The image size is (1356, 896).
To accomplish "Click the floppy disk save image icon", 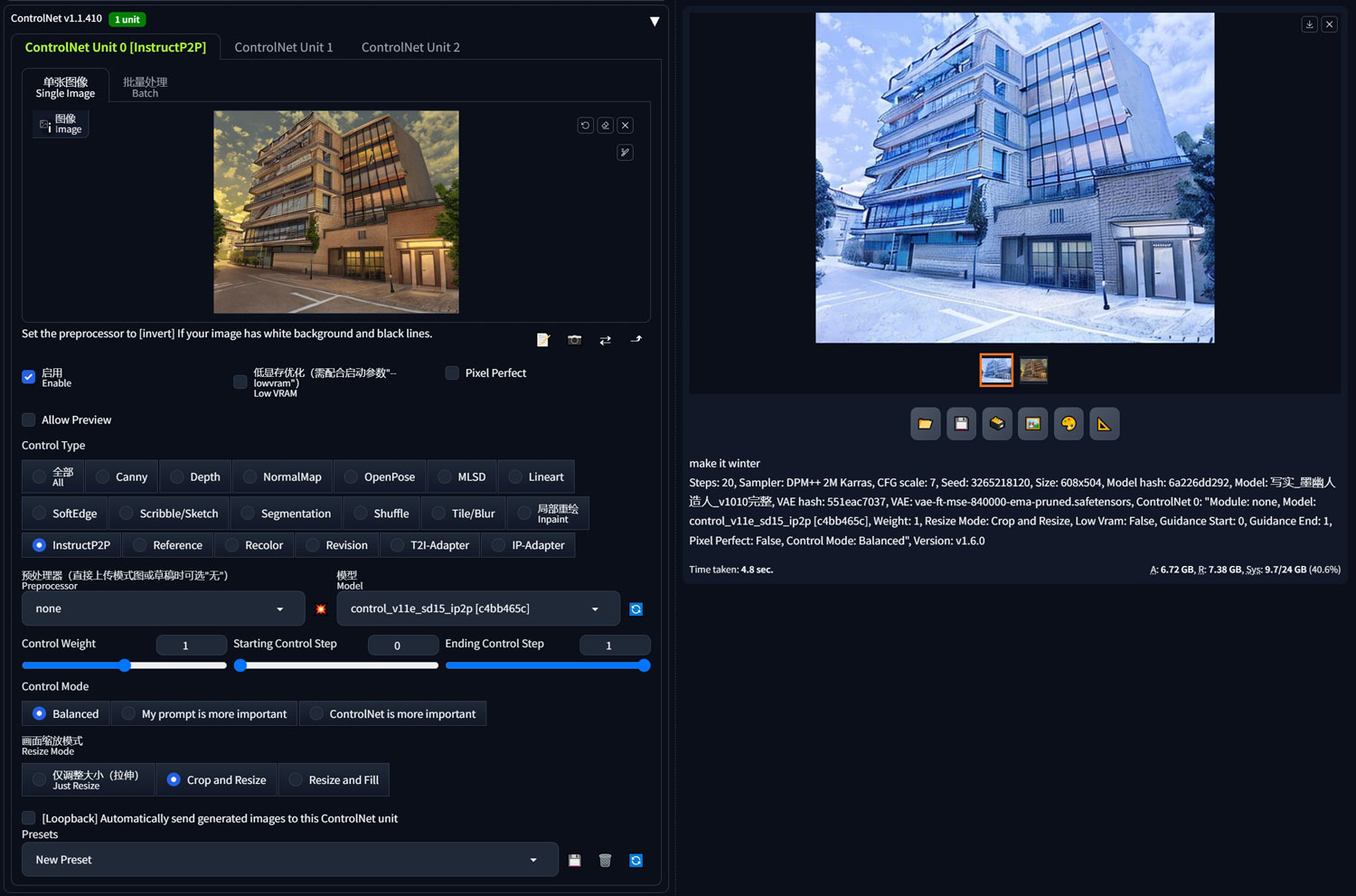I will tap(961, 423).
